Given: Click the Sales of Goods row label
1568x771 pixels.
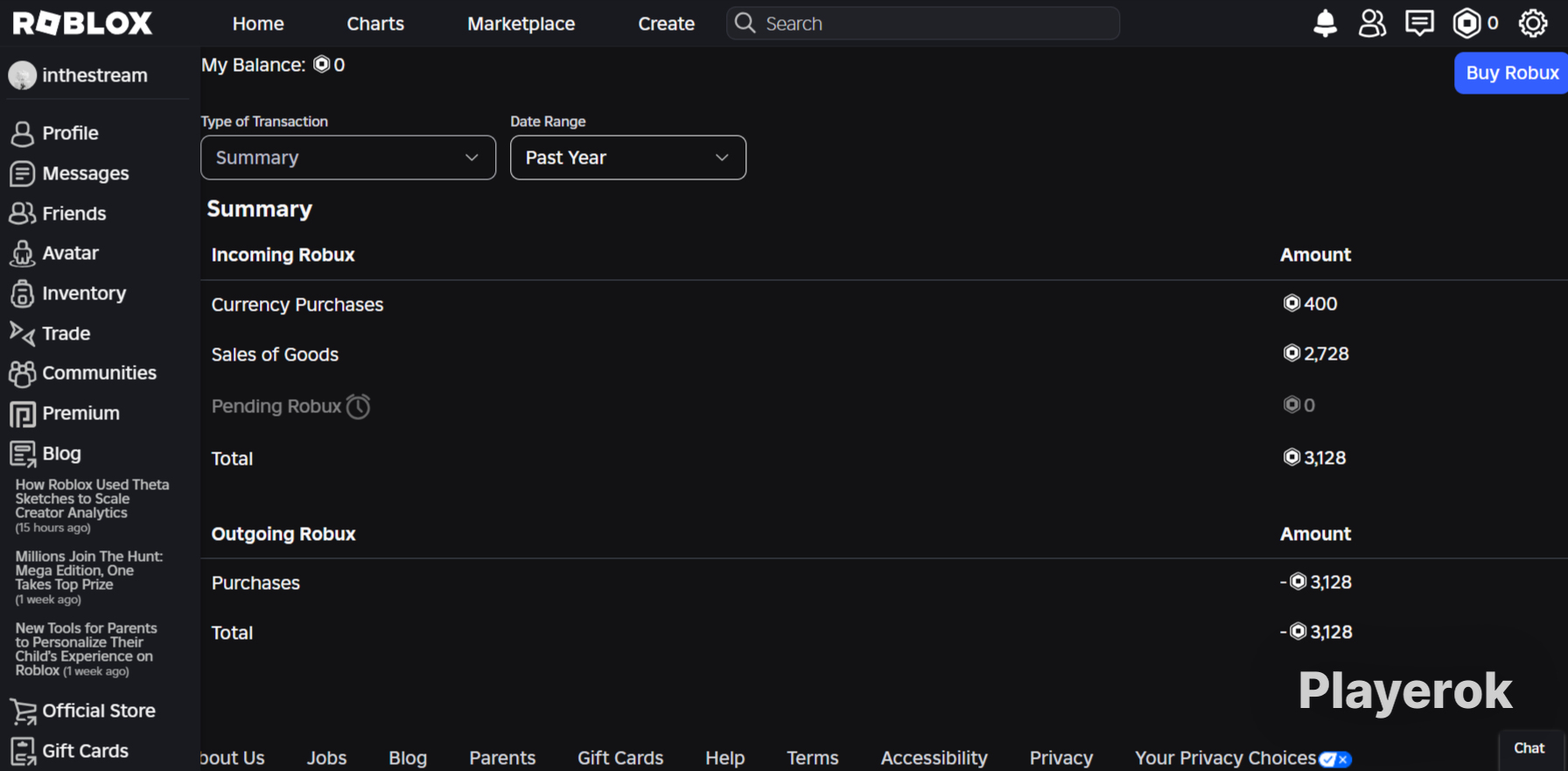Looking at the screenshot, I should coord(275,355).
